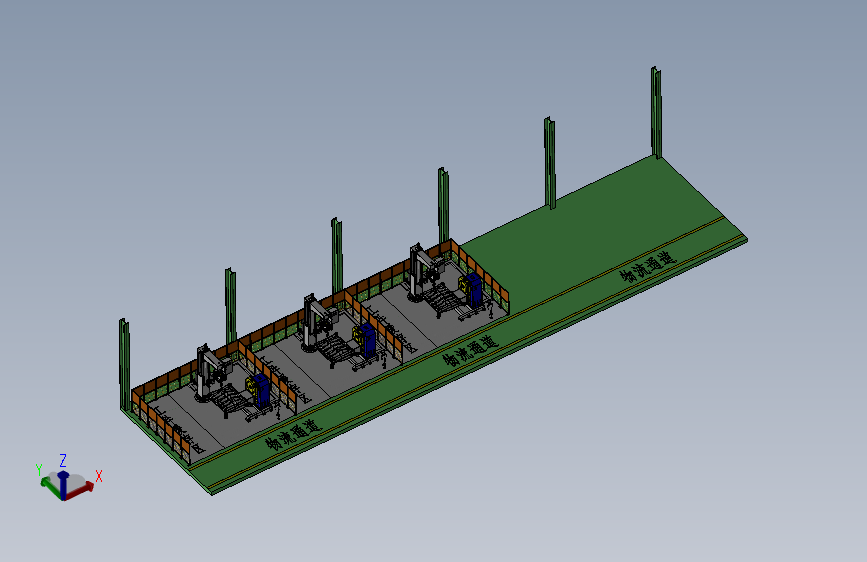The width and height of the screenshot is (867, 562).
Task: Select the blue cabinet in the middle robot cell
Action: (x=367, y=340)
